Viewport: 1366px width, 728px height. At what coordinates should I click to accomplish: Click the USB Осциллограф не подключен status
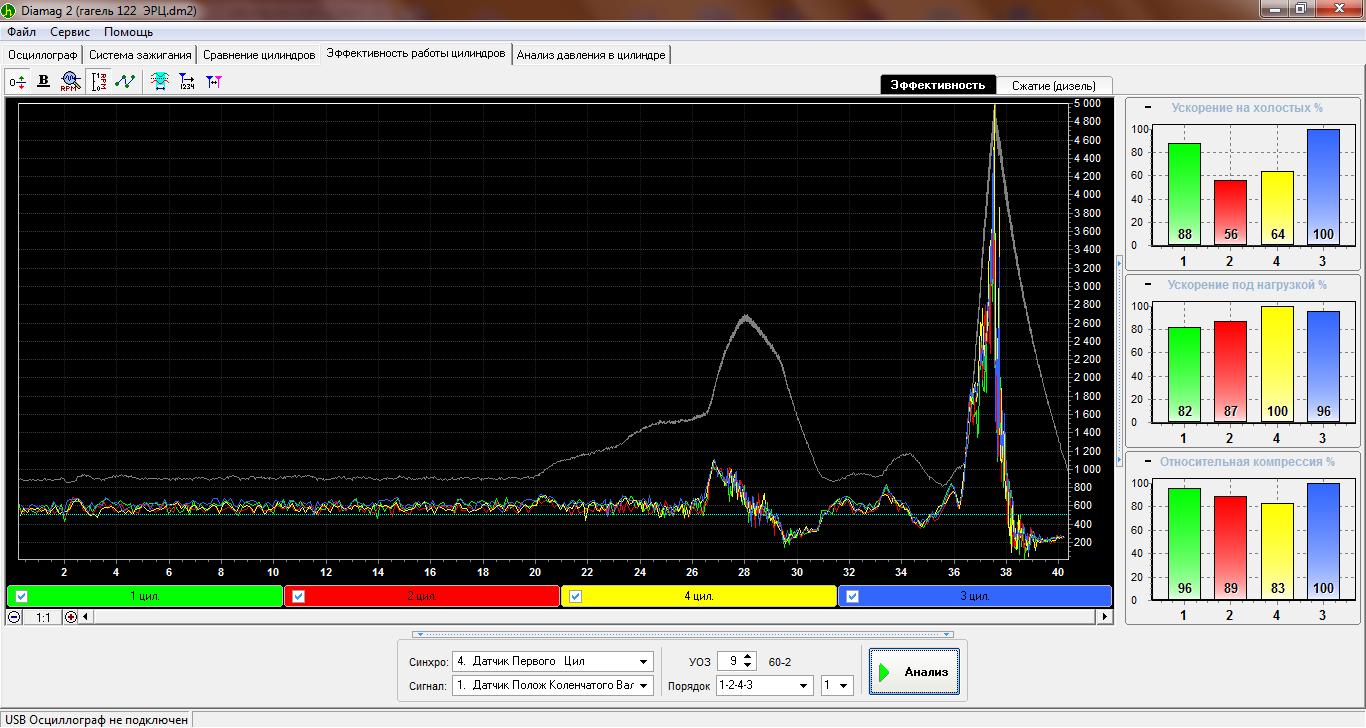coord(95,719)
